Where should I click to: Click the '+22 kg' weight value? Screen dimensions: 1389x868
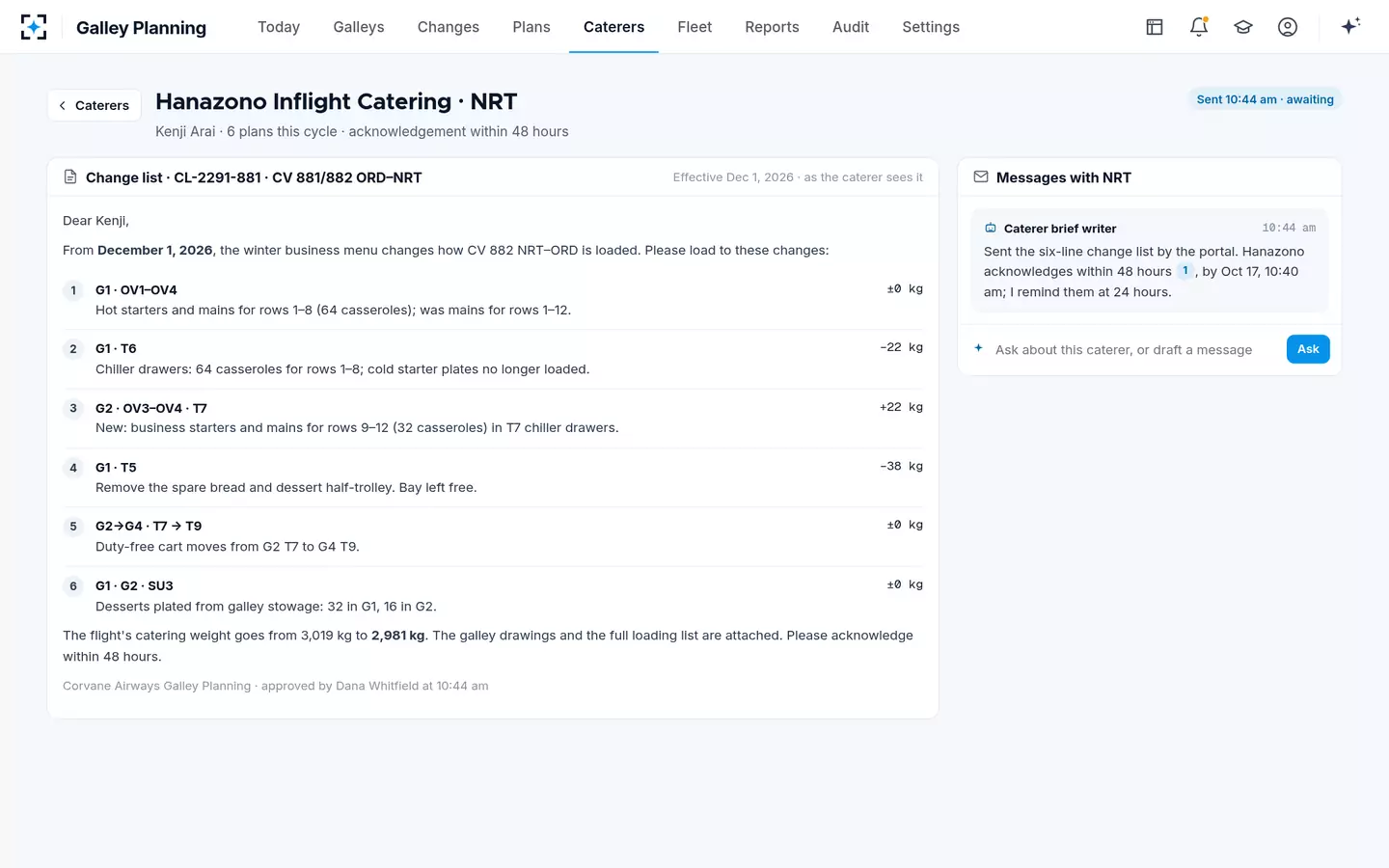pyautogui.click(x=901, y=407)
